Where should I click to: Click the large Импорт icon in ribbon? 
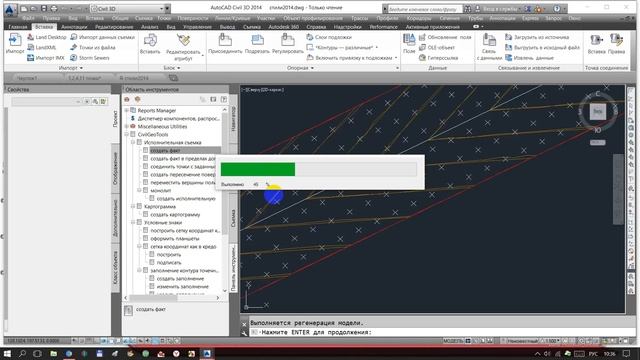[x=15, y=44]
